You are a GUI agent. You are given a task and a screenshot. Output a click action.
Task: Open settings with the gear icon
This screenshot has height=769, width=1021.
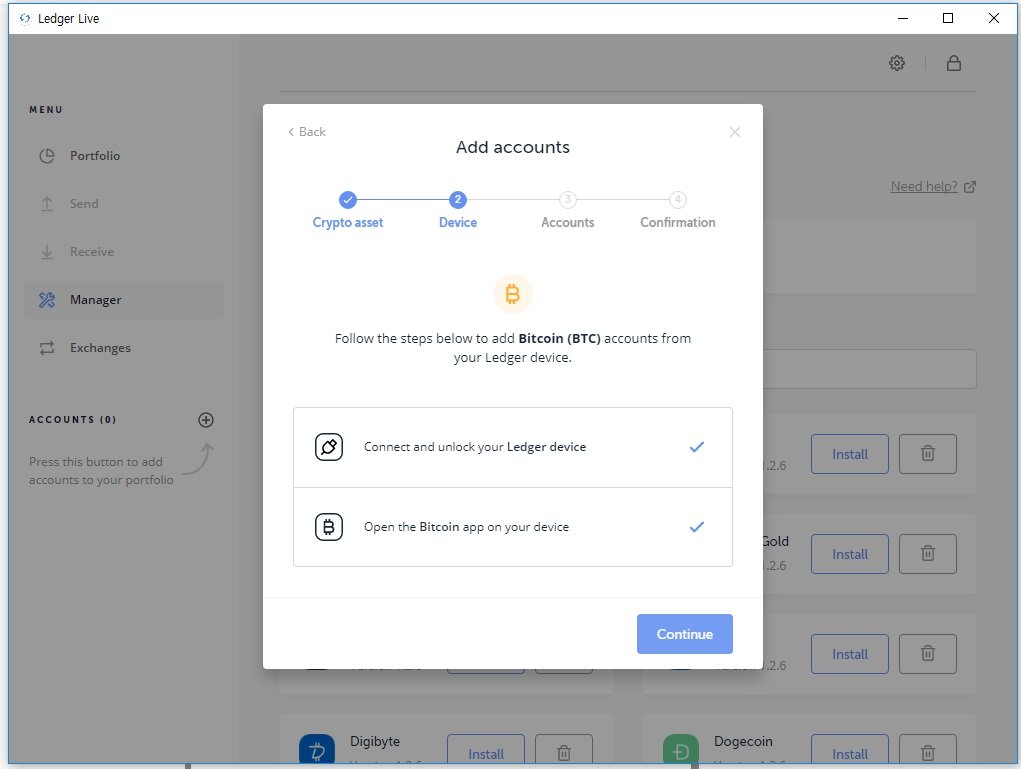click(897, 63)
